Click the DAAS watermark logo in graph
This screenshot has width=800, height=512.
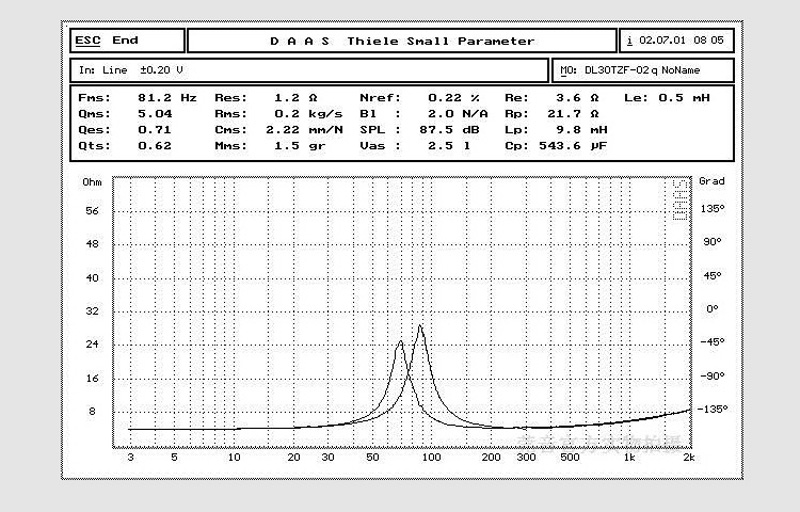click(680, 199)
